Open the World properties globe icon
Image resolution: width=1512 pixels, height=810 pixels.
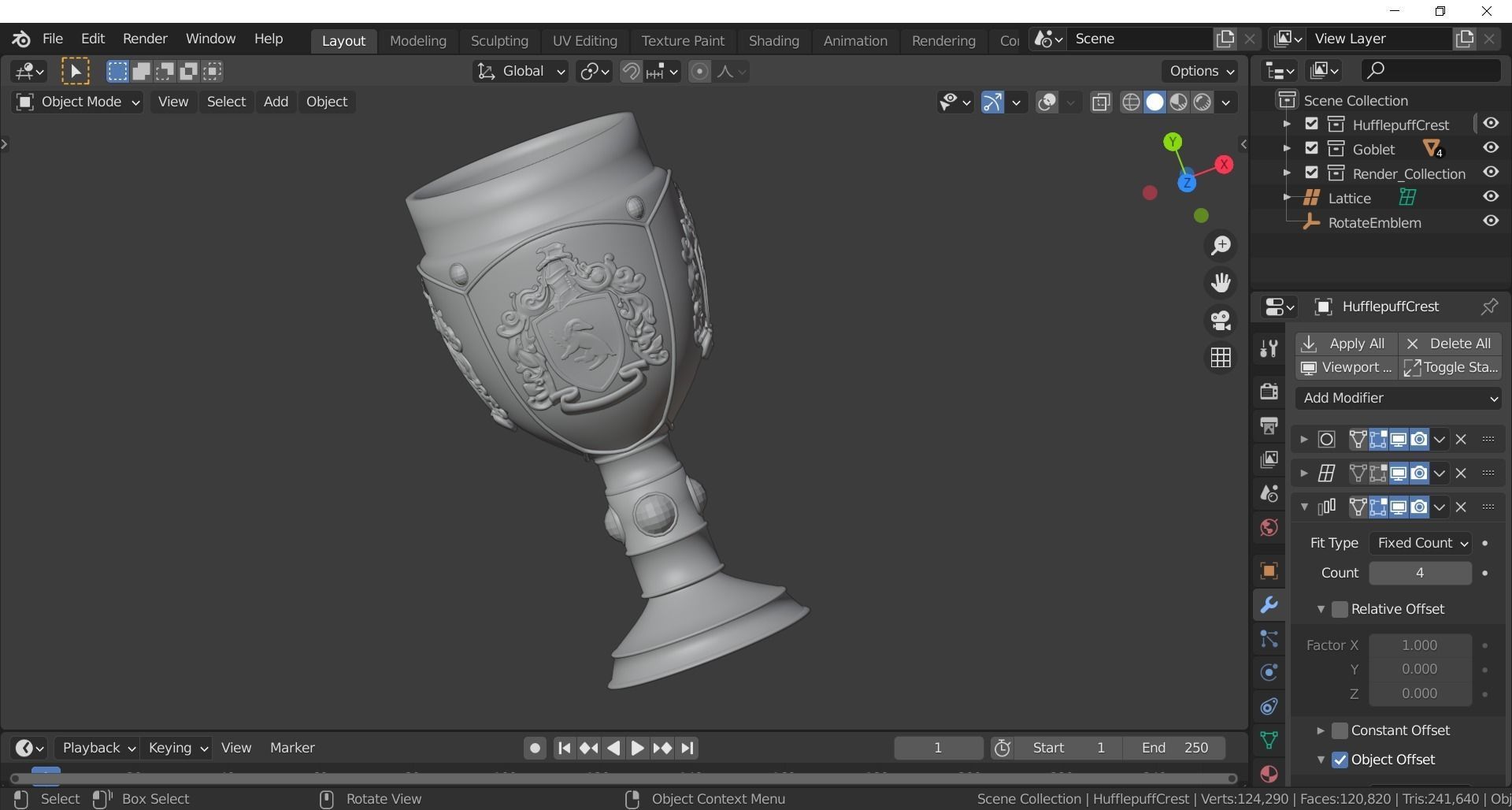click(x=1269, y=527)
